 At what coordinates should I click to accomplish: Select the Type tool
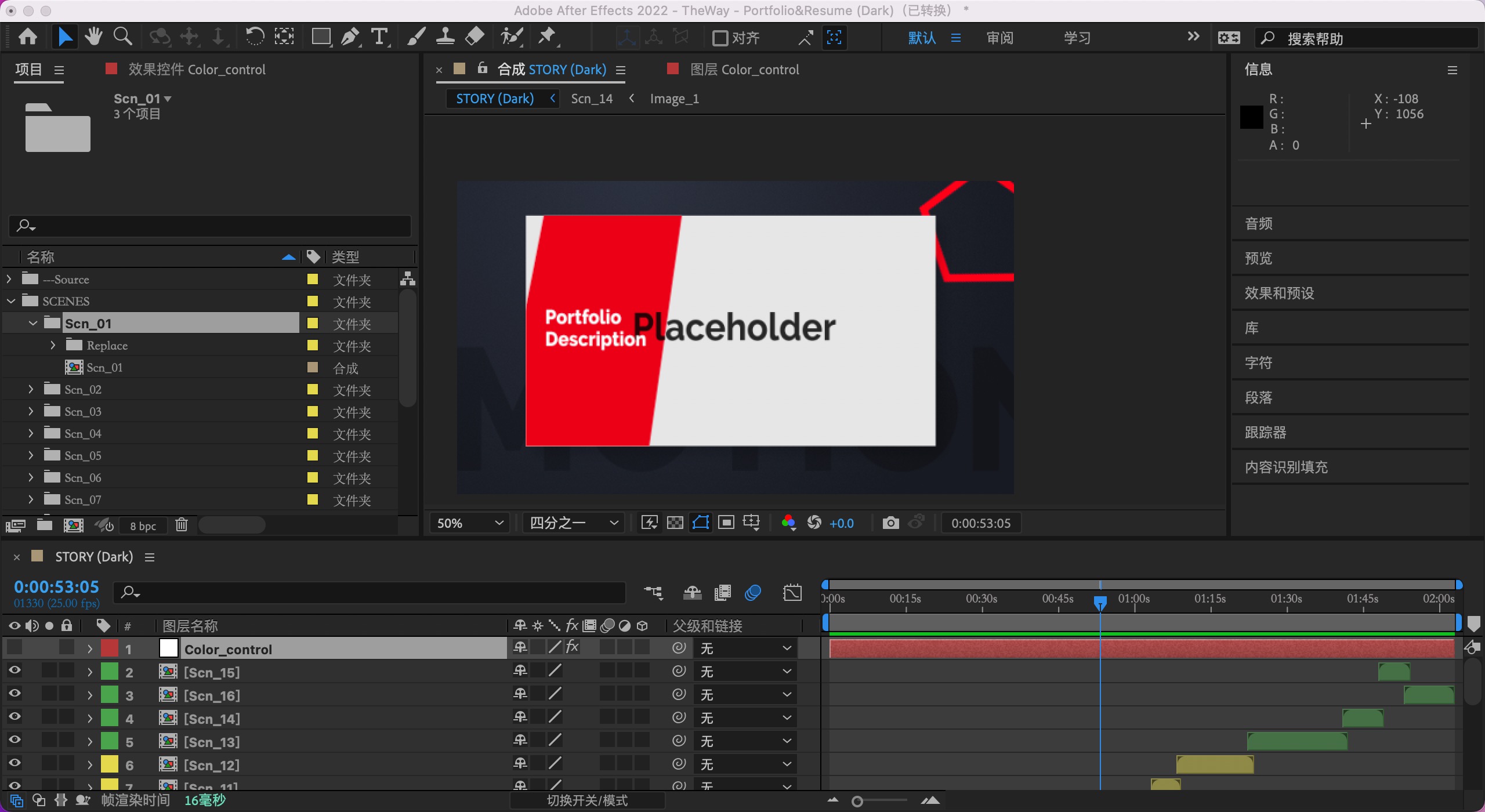[379, 38]
